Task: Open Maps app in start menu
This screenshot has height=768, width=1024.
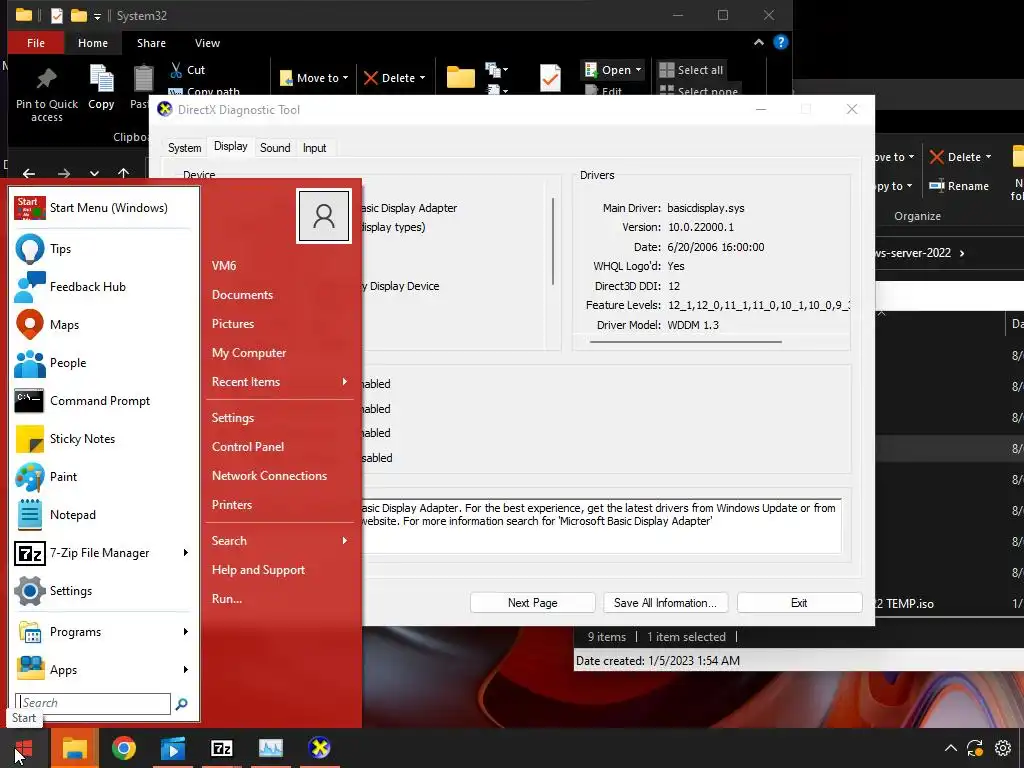Action: point(103,325)
